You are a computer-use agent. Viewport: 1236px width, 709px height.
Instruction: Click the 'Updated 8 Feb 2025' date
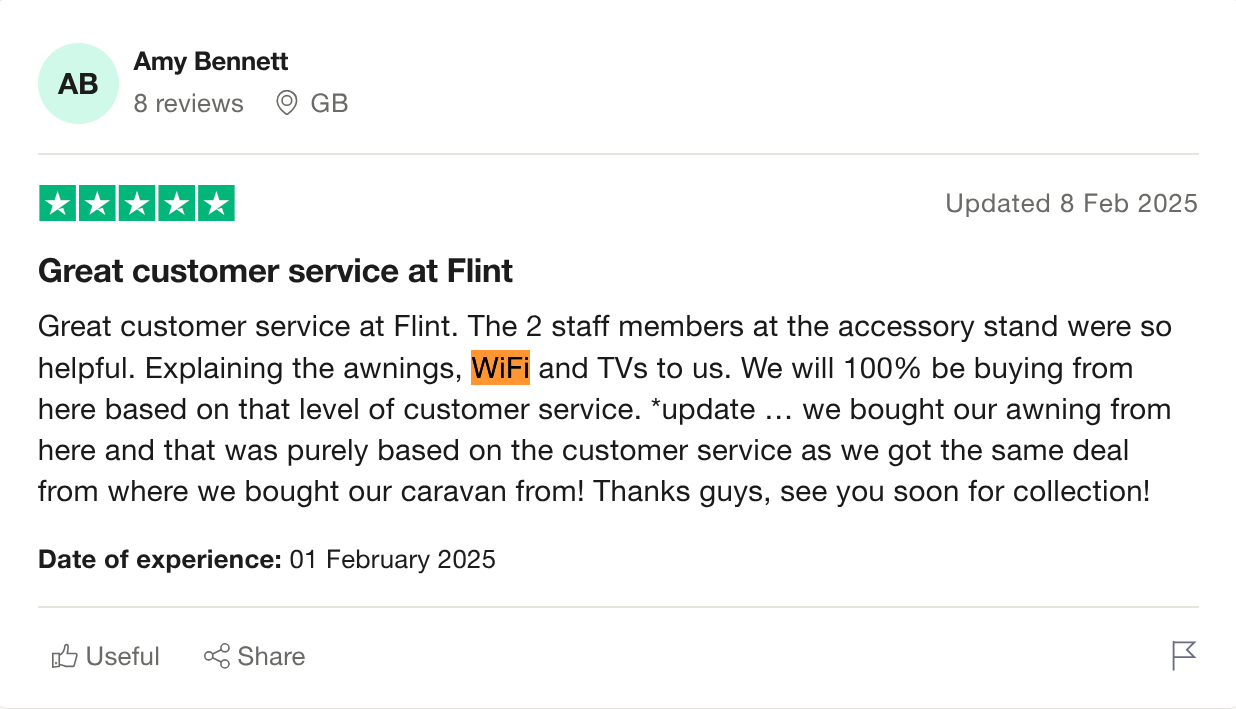tap(1071, 204)
